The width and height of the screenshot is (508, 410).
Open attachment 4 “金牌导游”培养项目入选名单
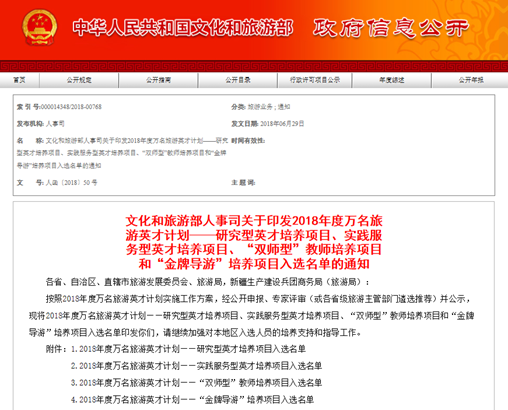[x=192, y=399]
